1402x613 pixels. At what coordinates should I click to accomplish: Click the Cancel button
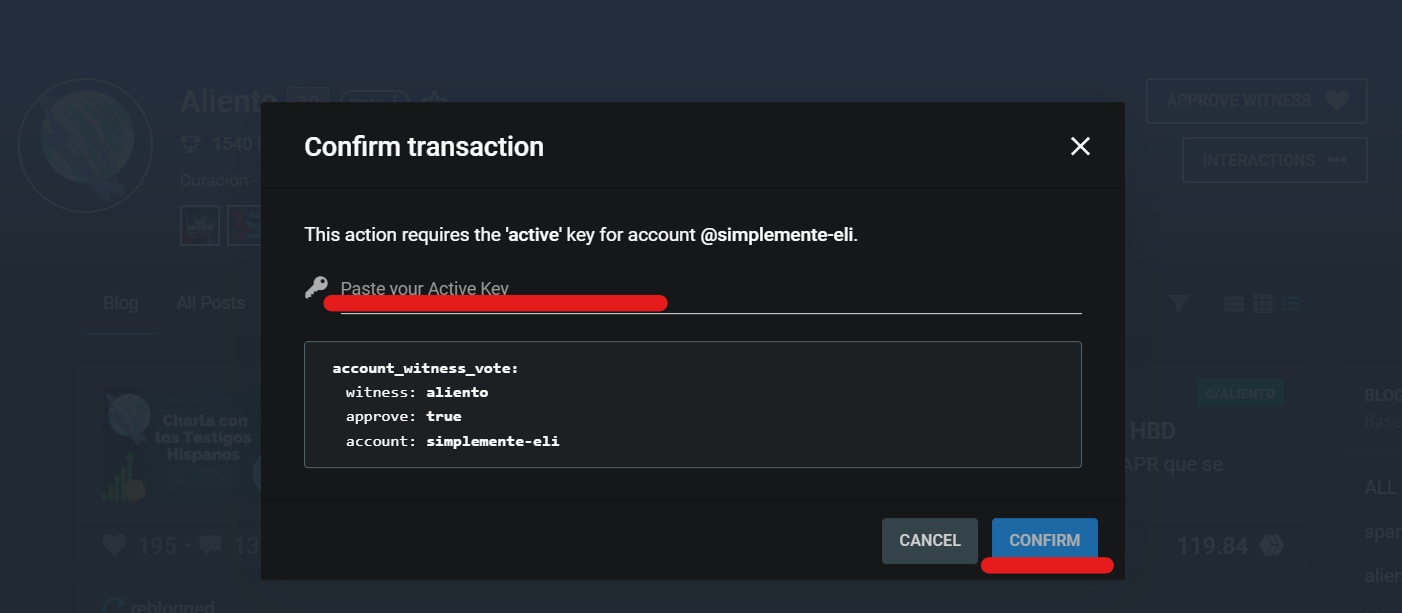click(x=929, y=541)
